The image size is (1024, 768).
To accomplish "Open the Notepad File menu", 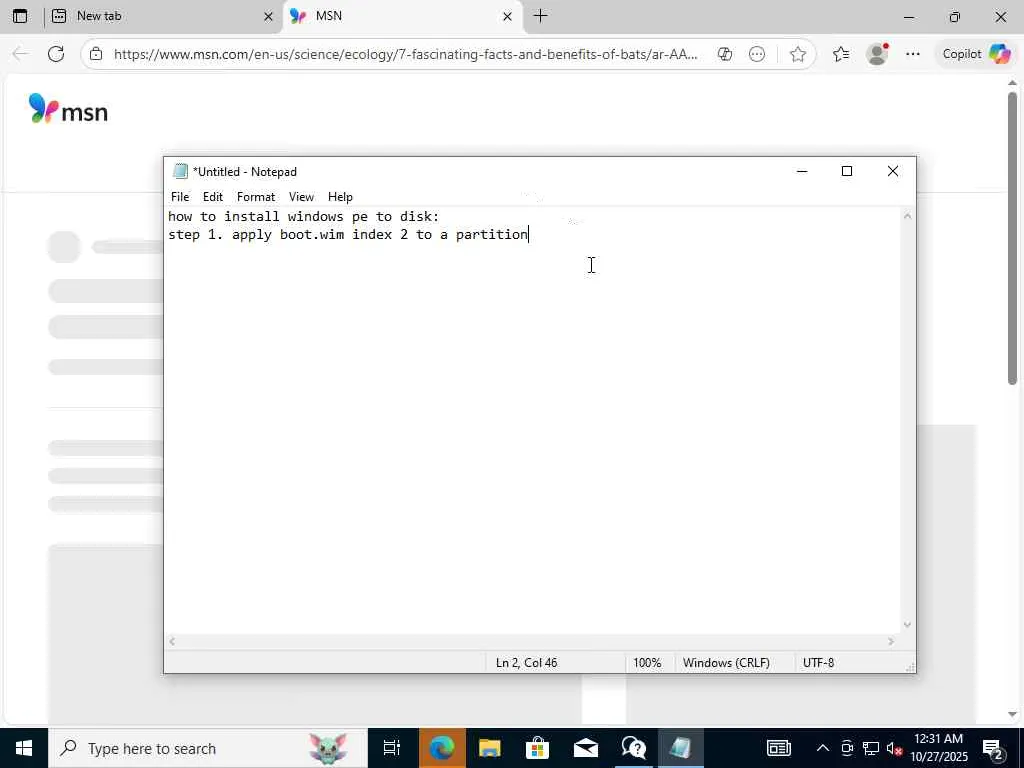I will 180,197.
